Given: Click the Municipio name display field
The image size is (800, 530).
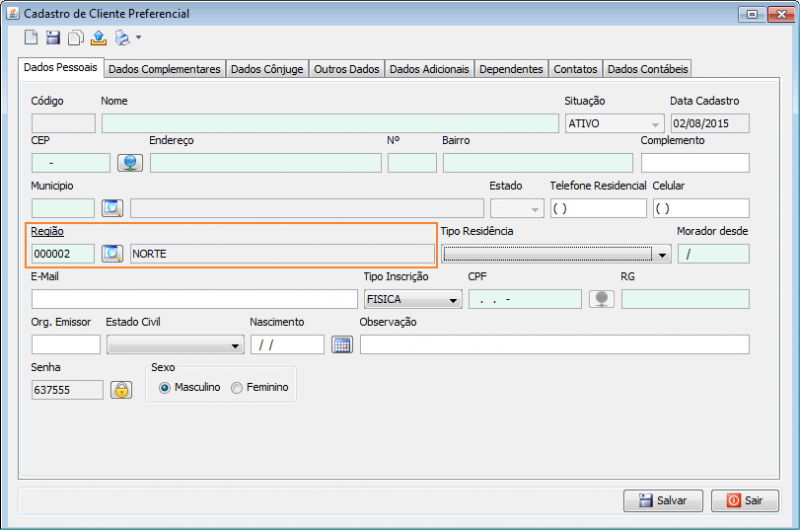Looking at the screenshot, I should (307, 208).
